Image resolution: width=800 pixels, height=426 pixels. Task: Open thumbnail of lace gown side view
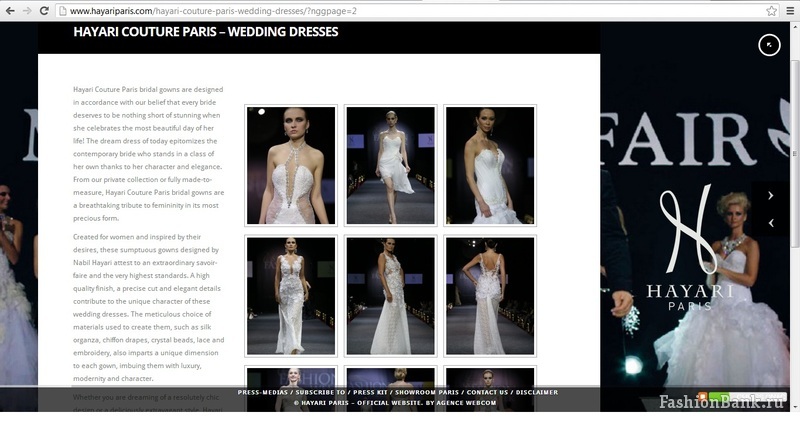390,296
